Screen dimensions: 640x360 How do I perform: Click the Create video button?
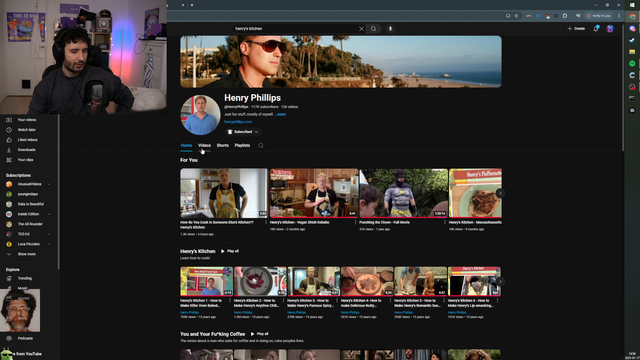(x=576, y=29)
